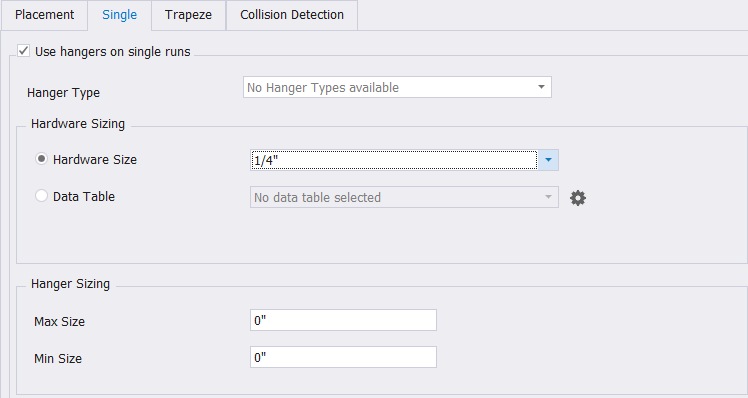
Task: Open the Hanger Type dropdown list
Action: coord(397,87)
